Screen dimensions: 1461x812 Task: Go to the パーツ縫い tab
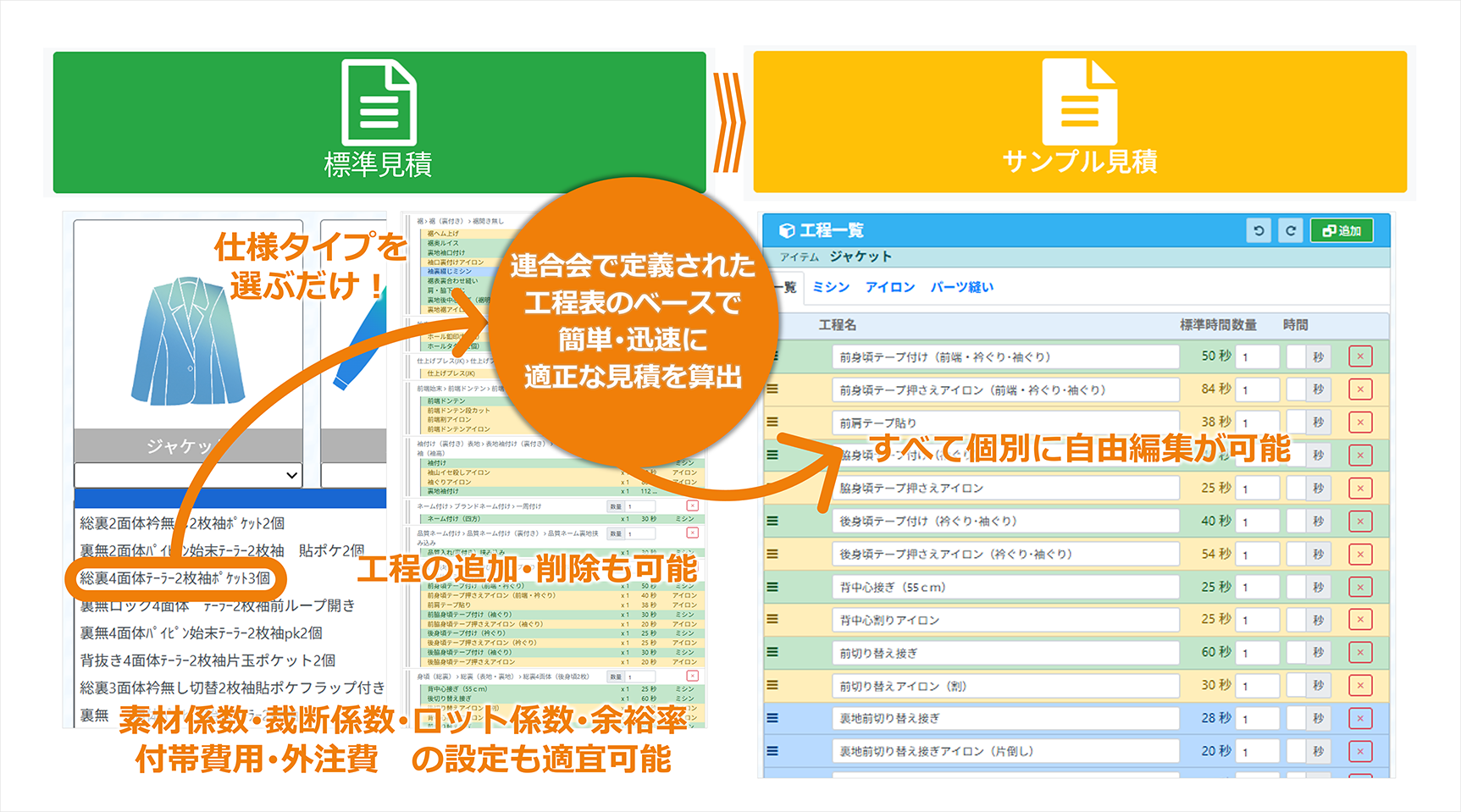point(961,287)
